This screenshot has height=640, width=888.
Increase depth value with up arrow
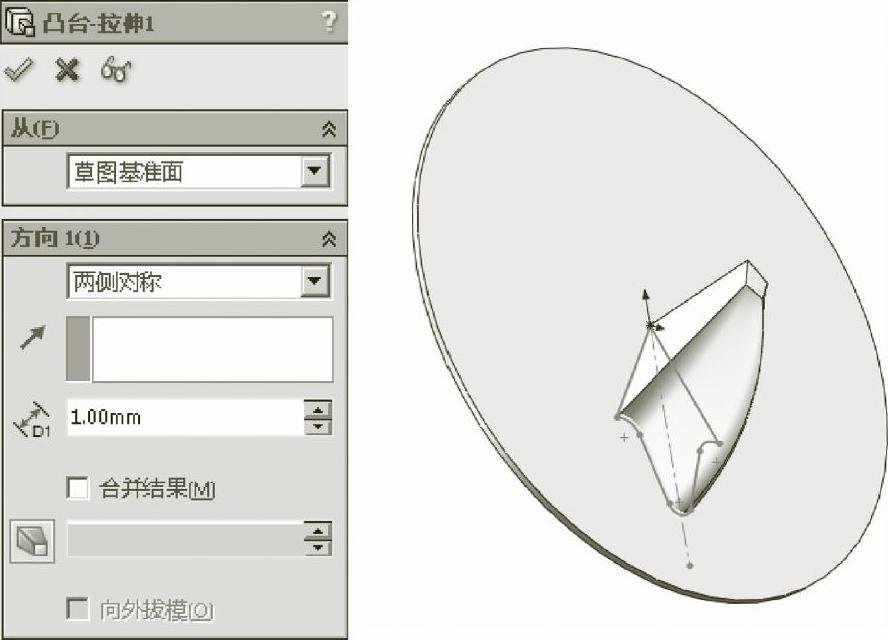pyautogui.click(x=318, y=409)
